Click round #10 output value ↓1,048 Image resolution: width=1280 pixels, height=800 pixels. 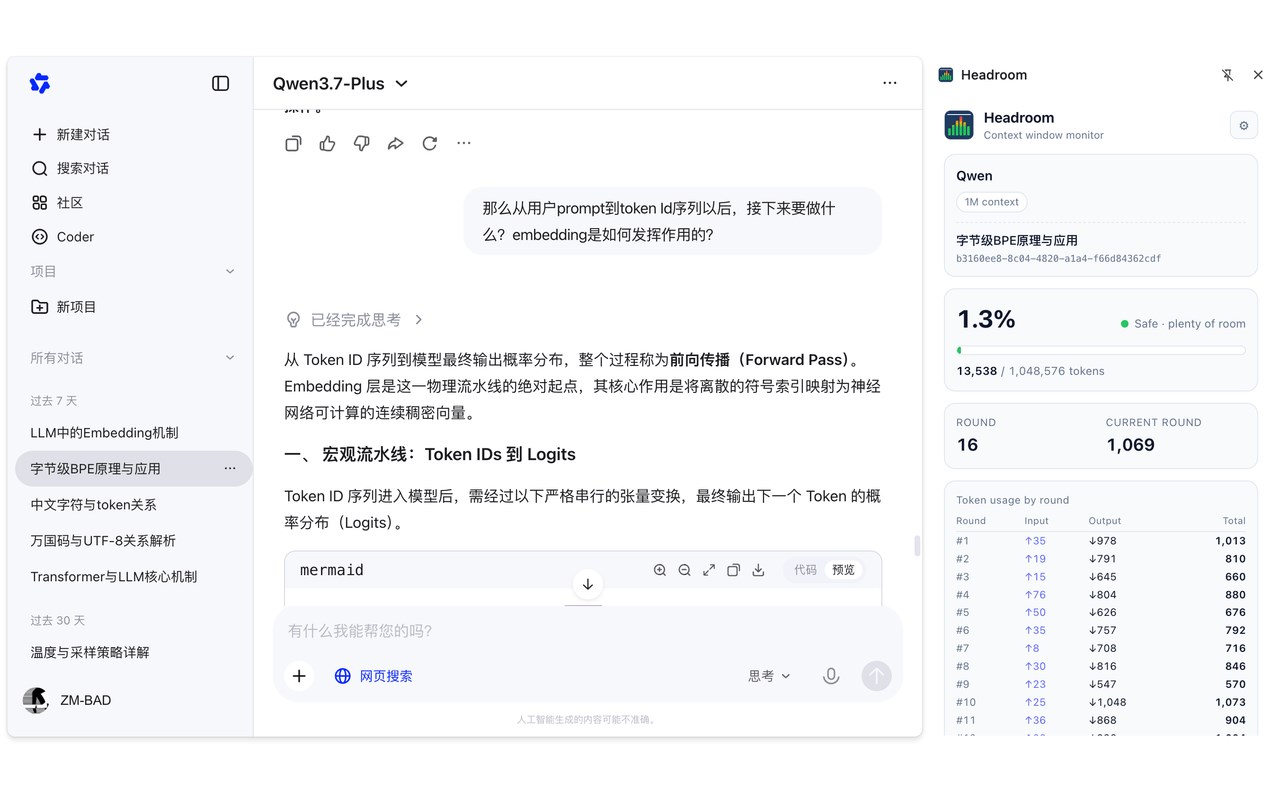1108,703
